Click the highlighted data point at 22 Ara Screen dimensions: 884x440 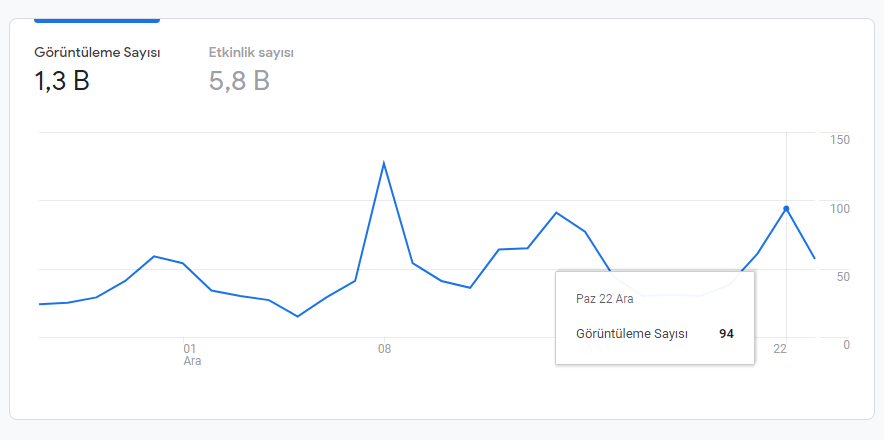point(786,209)
